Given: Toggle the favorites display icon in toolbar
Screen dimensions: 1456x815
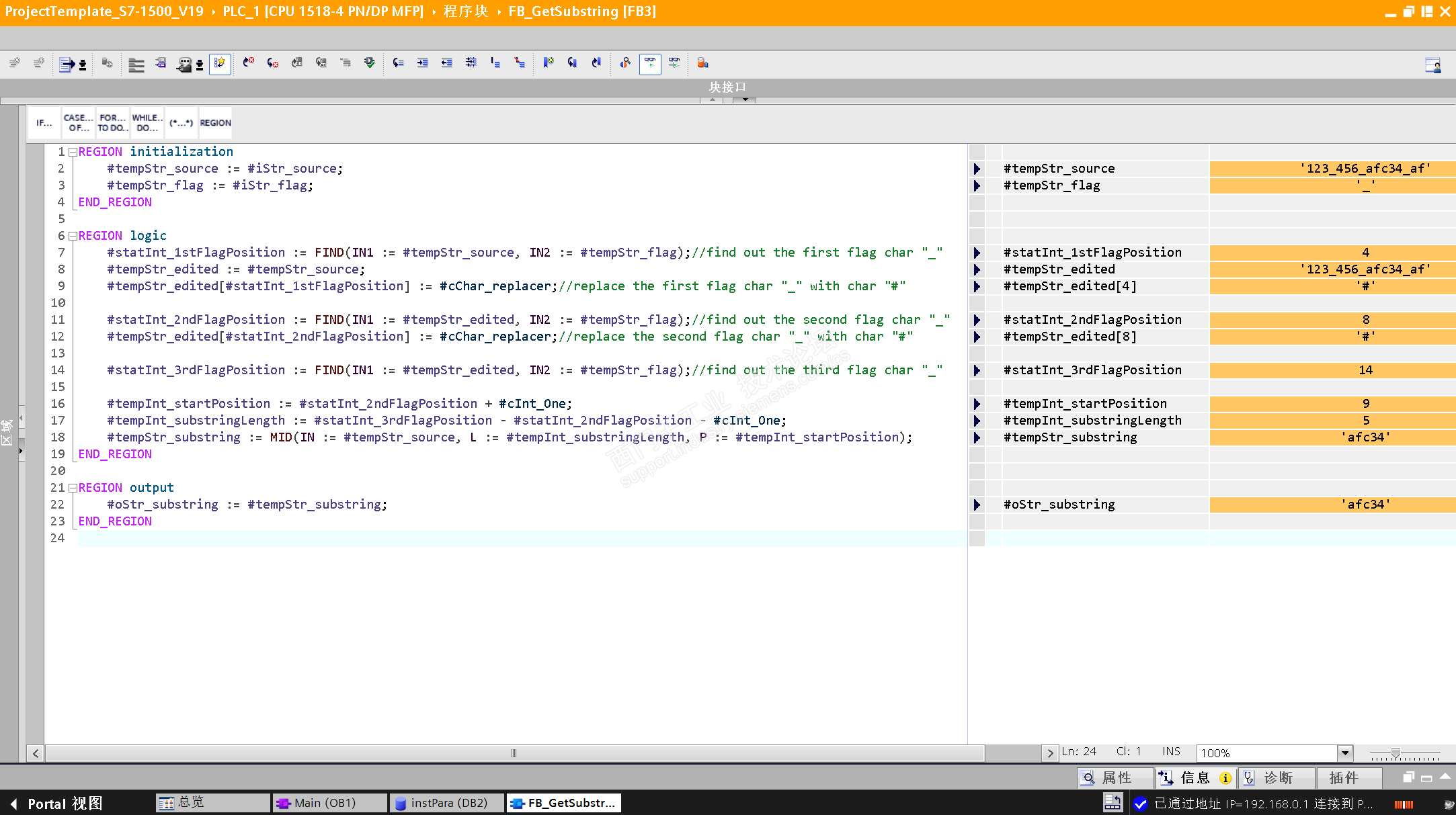Looking at the screenshot, I should point(220,63).
